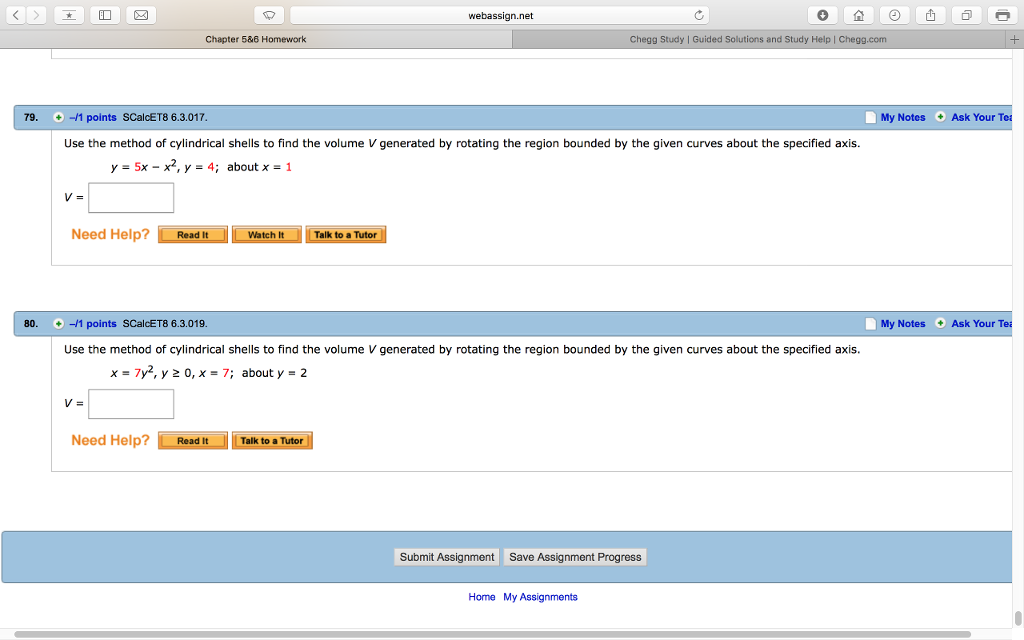Click the My Notes document icon for question 79
1024x640 pixels.
click(x=870, y=117)
